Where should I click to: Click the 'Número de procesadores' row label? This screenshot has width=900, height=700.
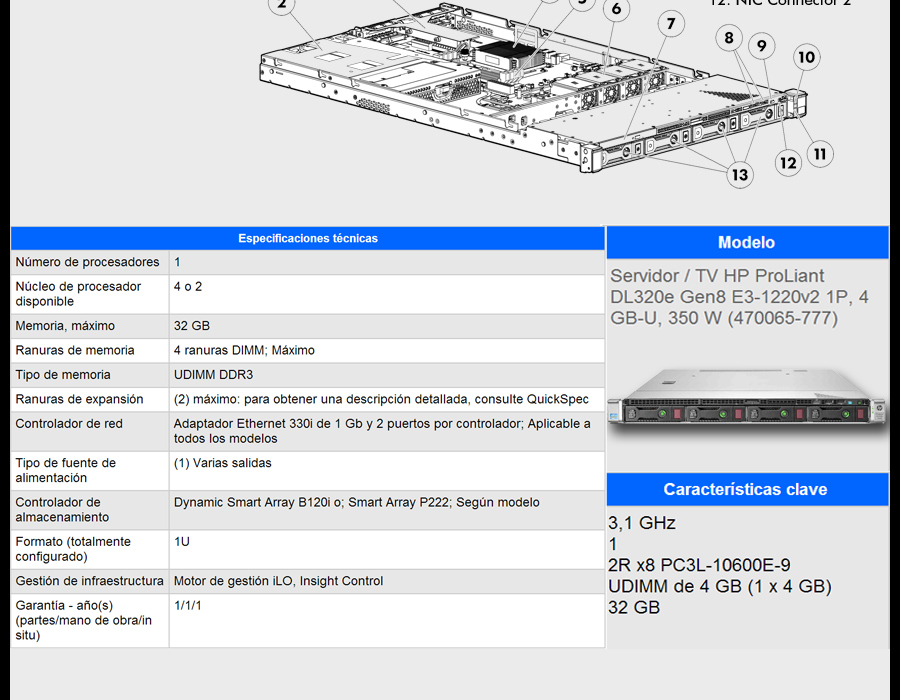(87, 262)
